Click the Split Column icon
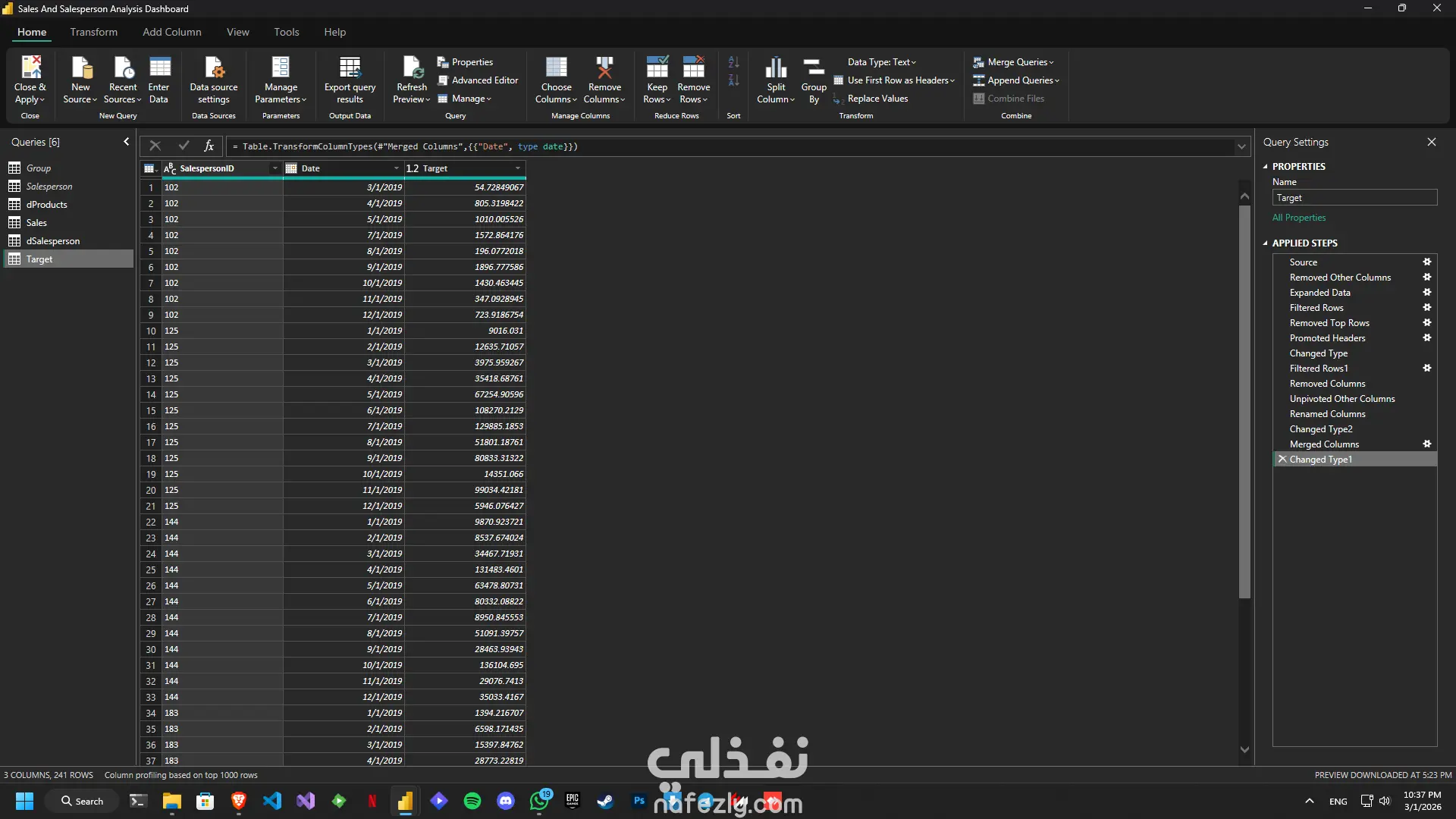The image size is (1456, 819). point(776,68)
